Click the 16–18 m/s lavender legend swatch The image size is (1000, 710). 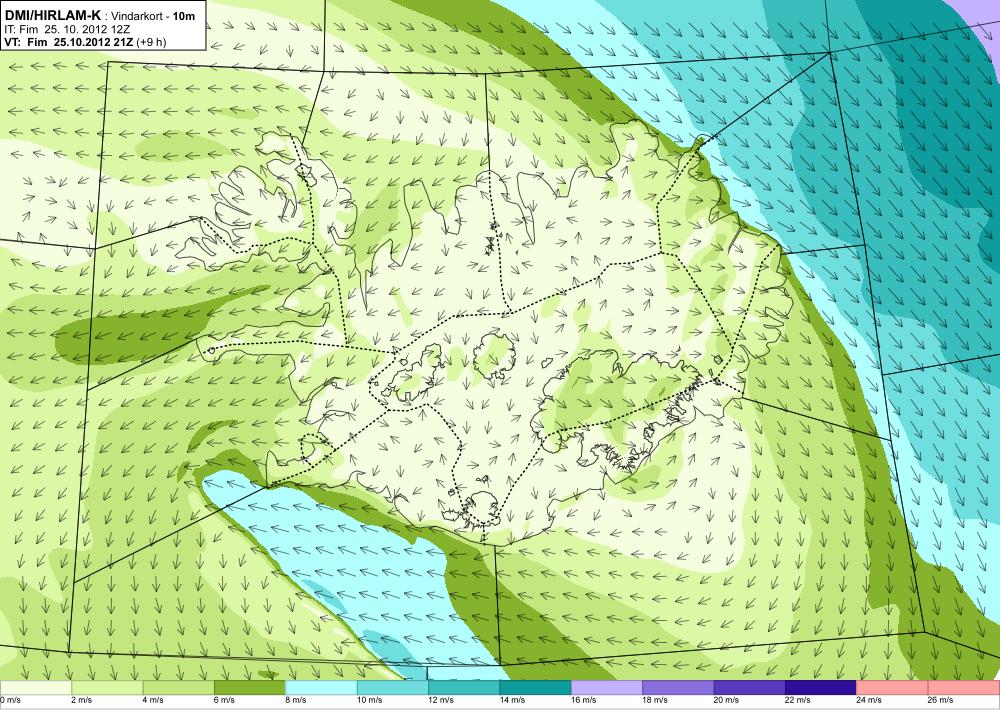(x=607, y=688)
